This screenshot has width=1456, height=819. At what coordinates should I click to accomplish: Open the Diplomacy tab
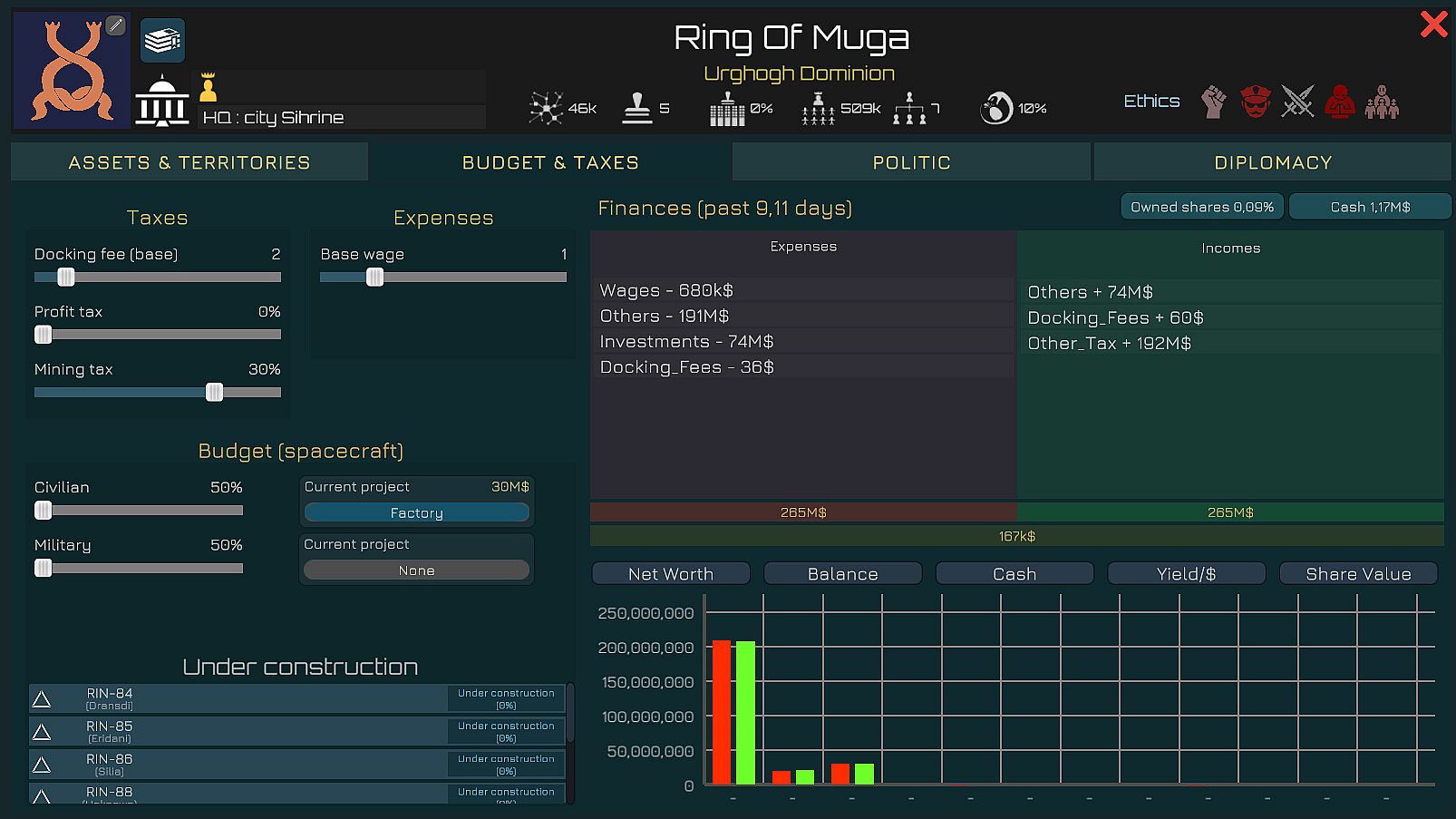tap(1272, 162)
